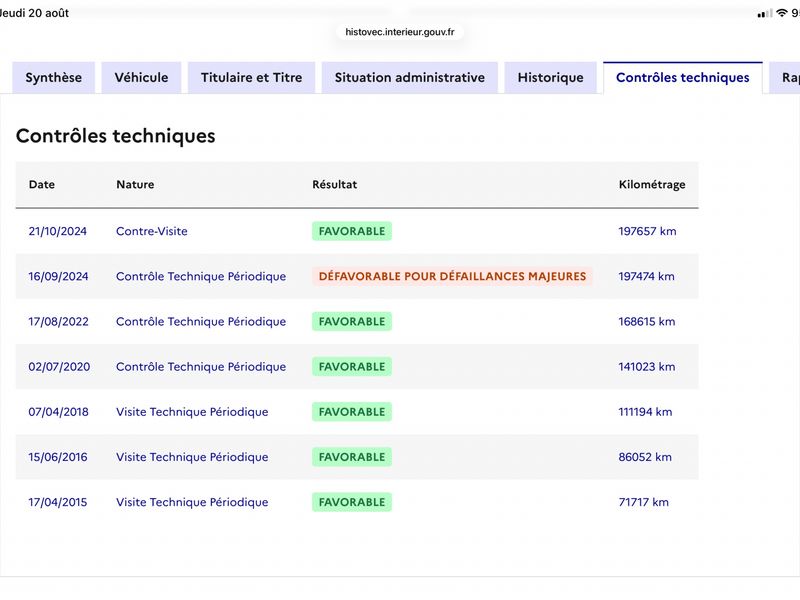Switch to the Véhicule tab
The width and height of the screenshot is (800, 600).
tap(141, 78)
